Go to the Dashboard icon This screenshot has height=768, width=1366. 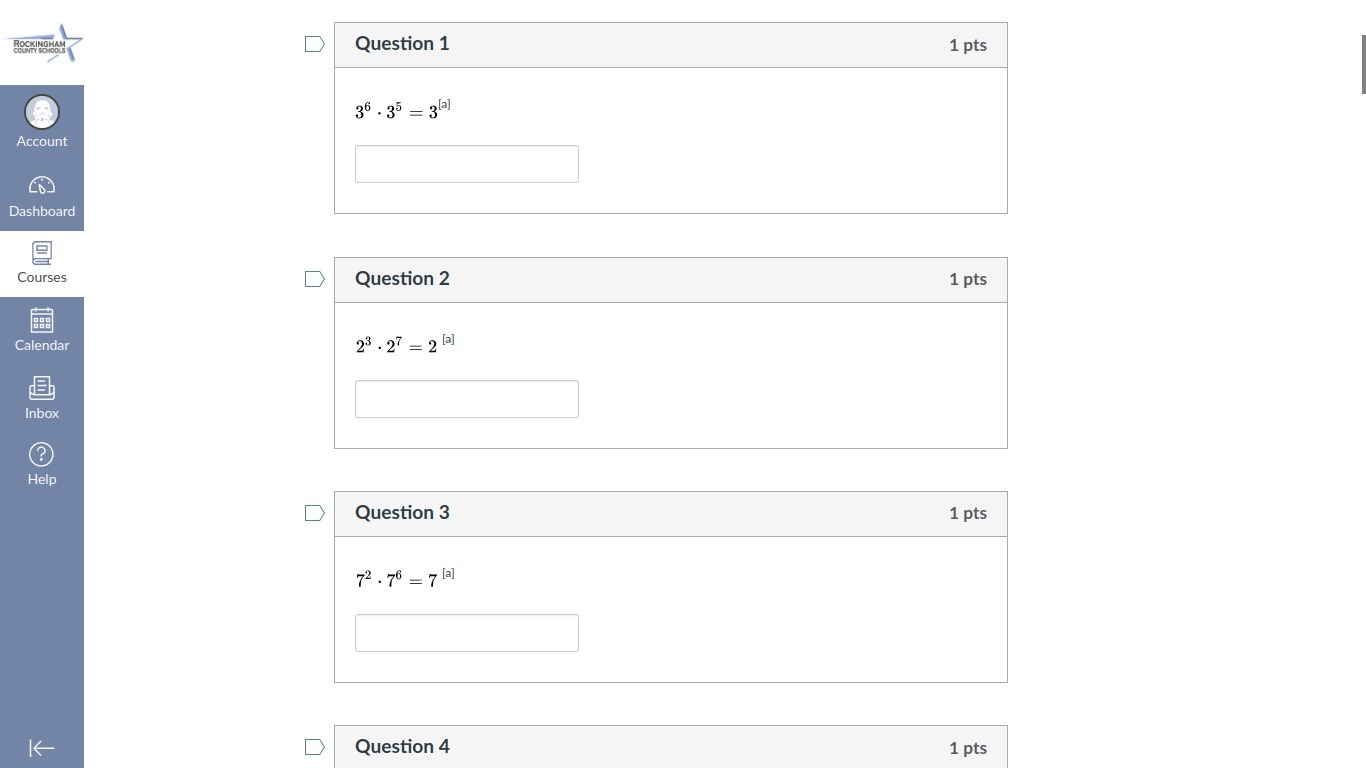(42, 186)
